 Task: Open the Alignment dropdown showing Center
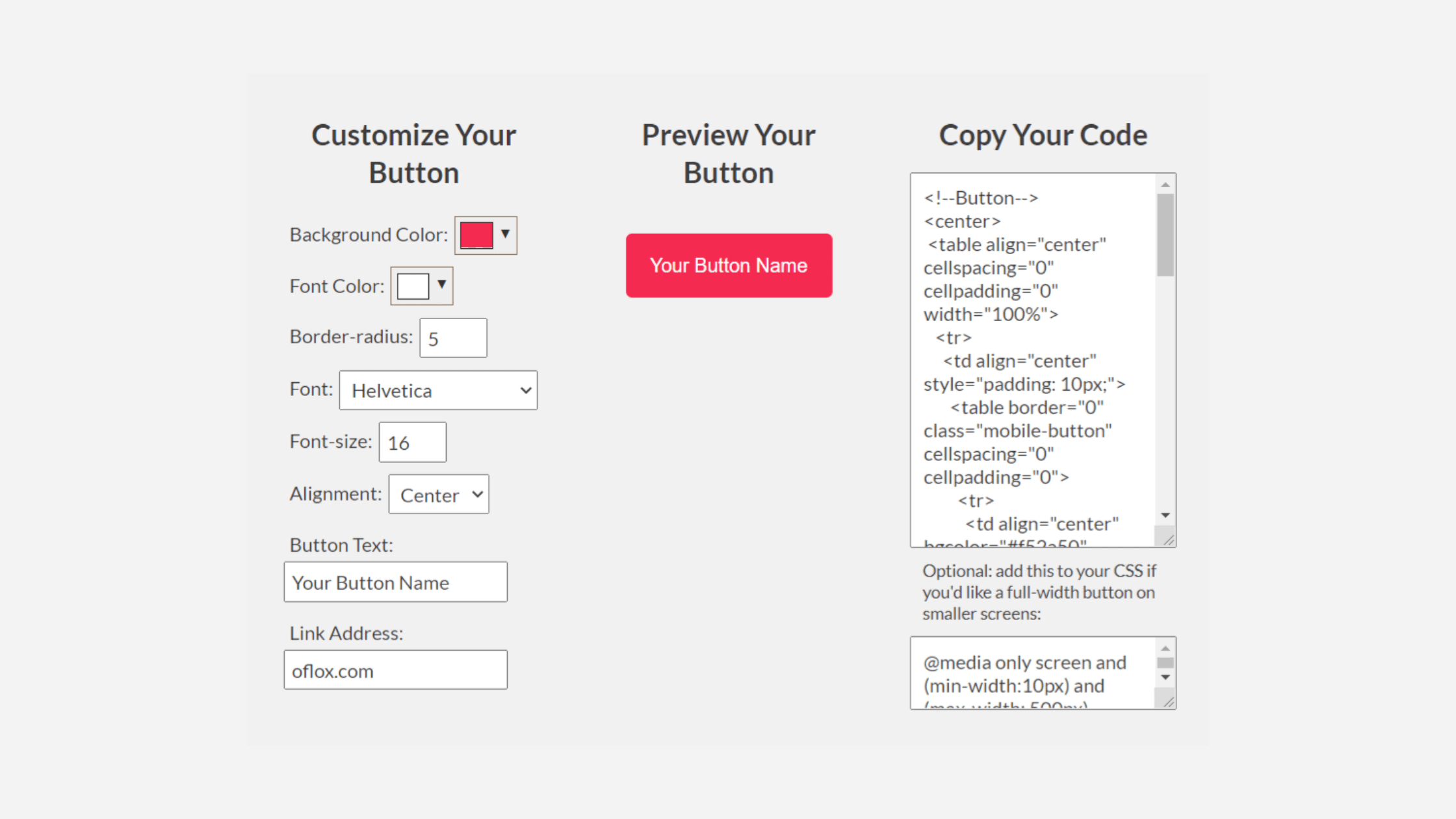pos(438,494)
